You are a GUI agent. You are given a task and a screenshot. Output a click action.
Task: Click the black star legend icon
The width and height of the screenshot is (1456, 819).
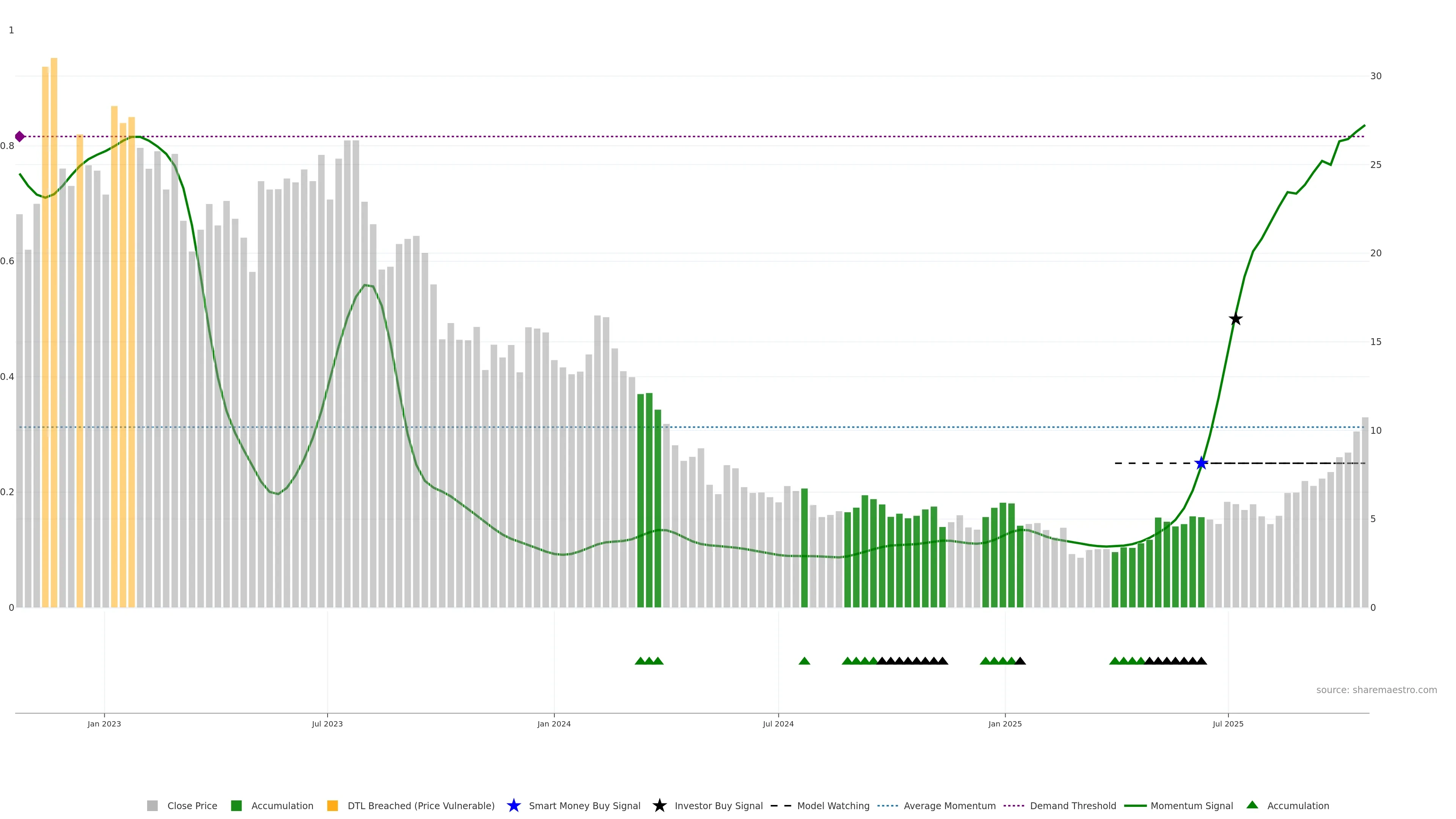click(659, 805)
